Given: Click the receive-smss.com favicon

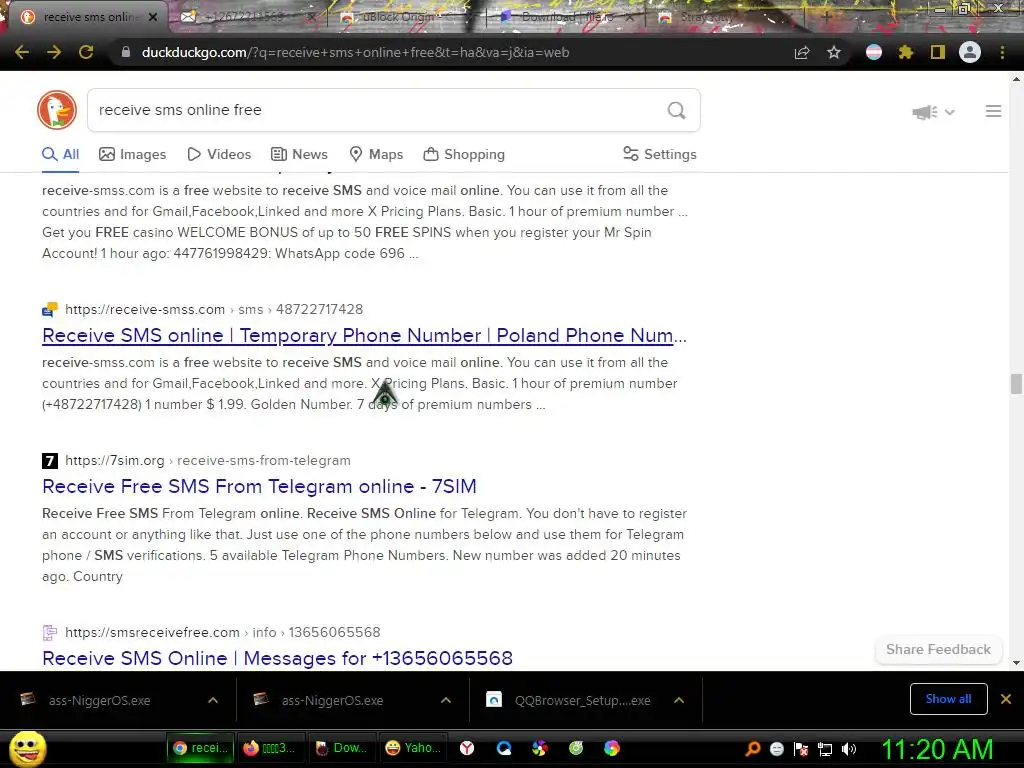Looking at the screenshot, I should pos(50,310).
